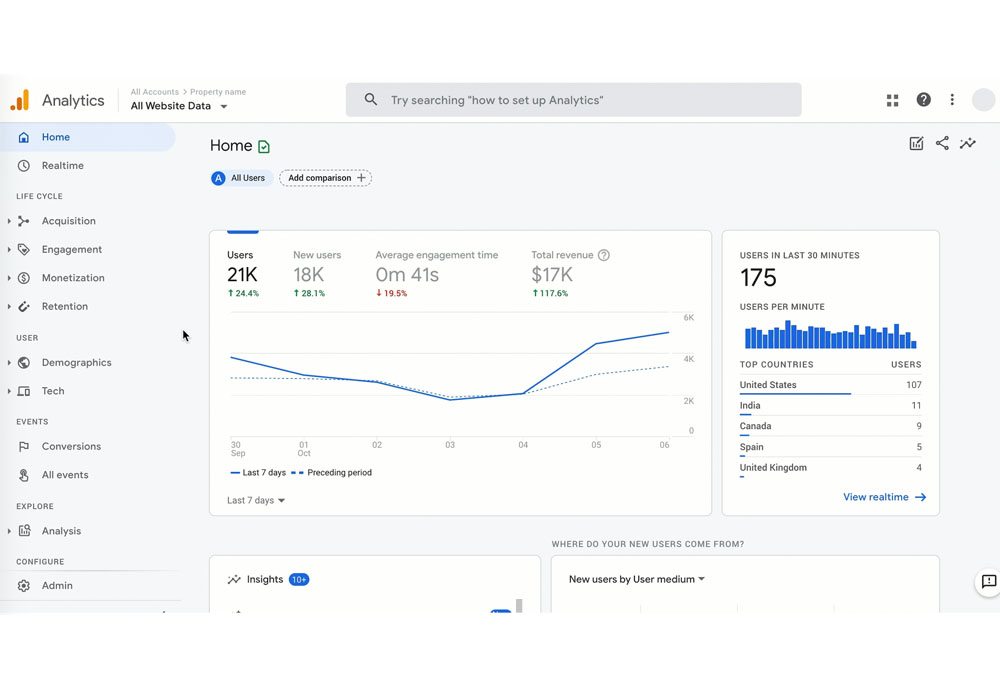The height and width of the screenshot is (700, 1000).
Task: Click the Conversions flag icon
Action: pyautogui.click(x=24, y=447)
